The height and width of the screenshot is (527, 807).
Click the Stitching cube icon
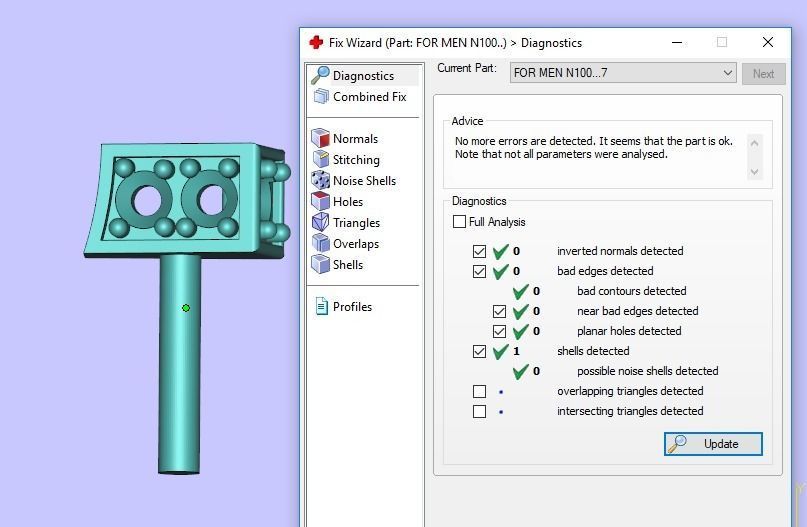coord(321,160)
